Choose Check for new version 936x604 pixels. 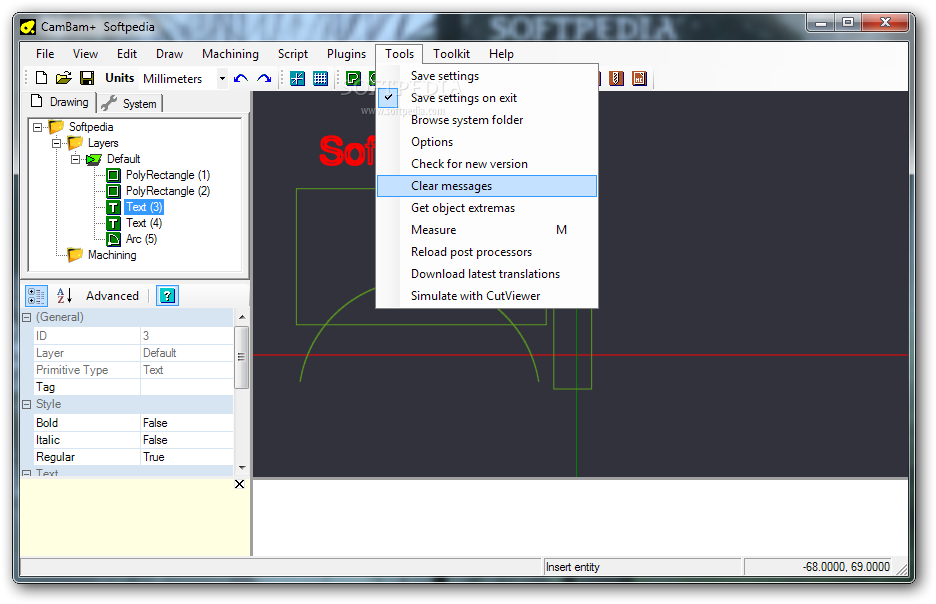[487, 164]
